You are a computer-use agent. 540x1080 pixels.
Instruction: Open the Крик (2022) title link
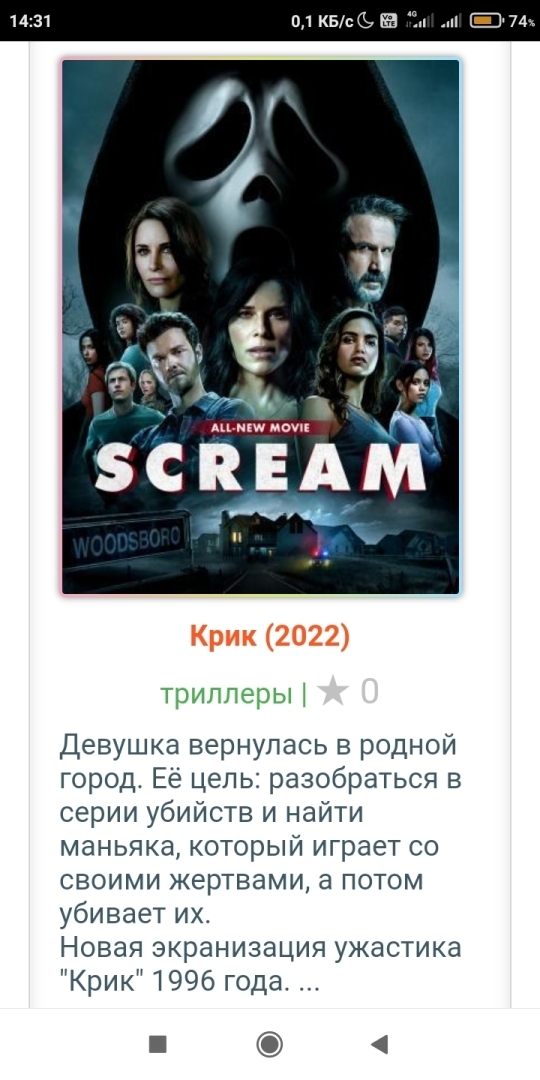coord(270,638)
